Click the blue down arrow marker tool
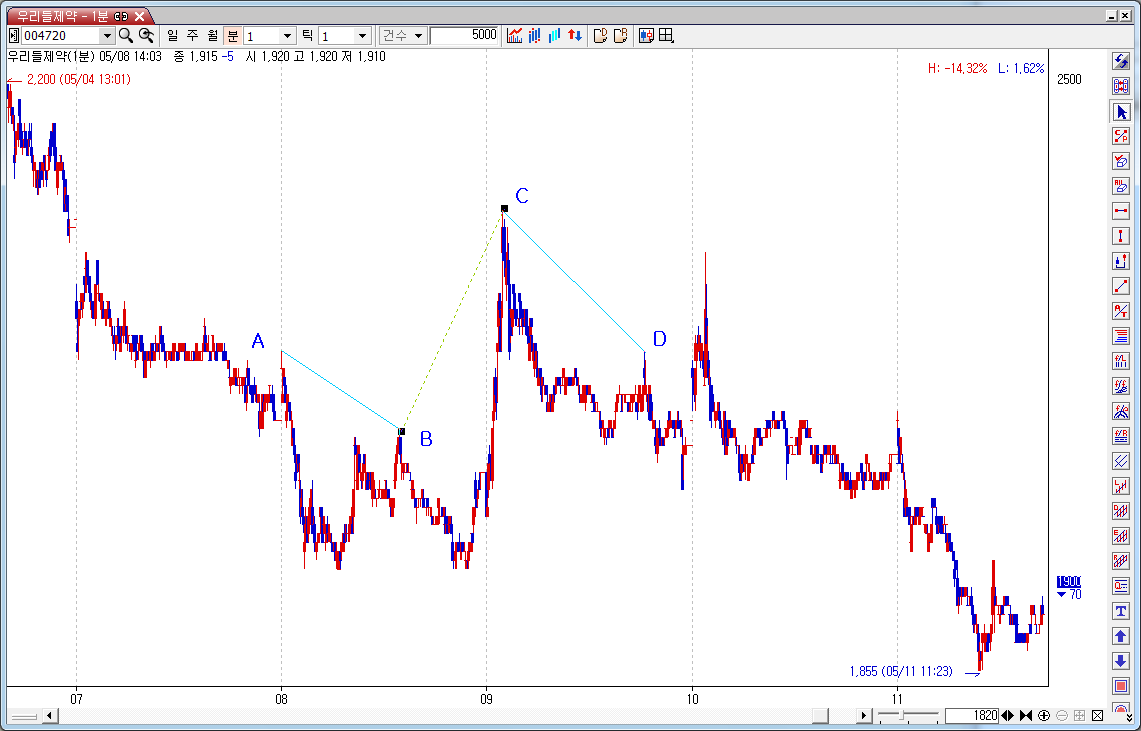Viewport: 1141px width, 731px height. click(x=1121, y=661)
